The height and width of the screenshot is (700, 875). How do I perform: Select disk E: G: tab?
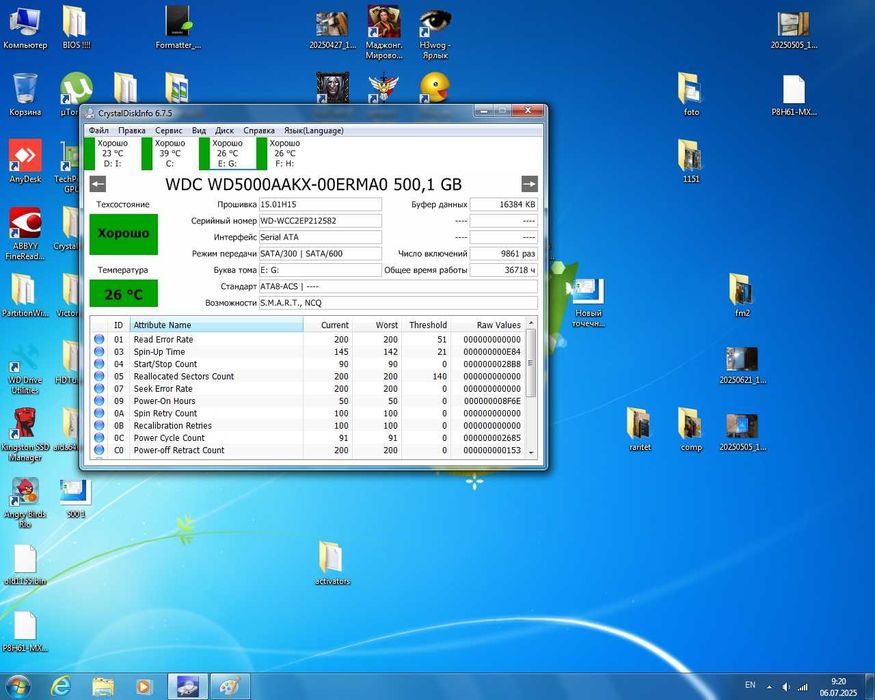point(227,154)
